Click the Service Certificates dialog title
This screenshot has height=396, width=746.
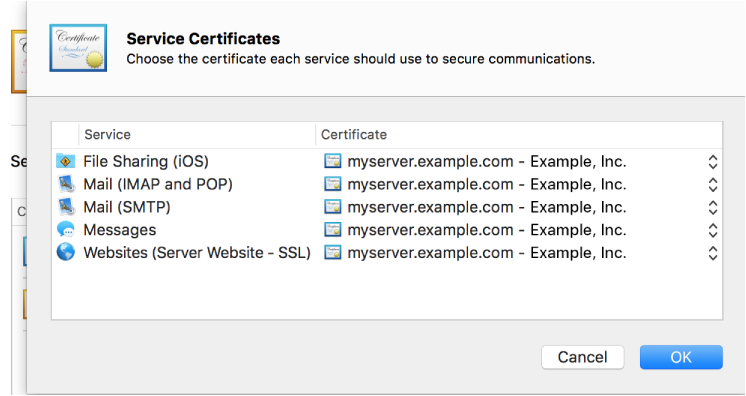click(x=203, y=39)
